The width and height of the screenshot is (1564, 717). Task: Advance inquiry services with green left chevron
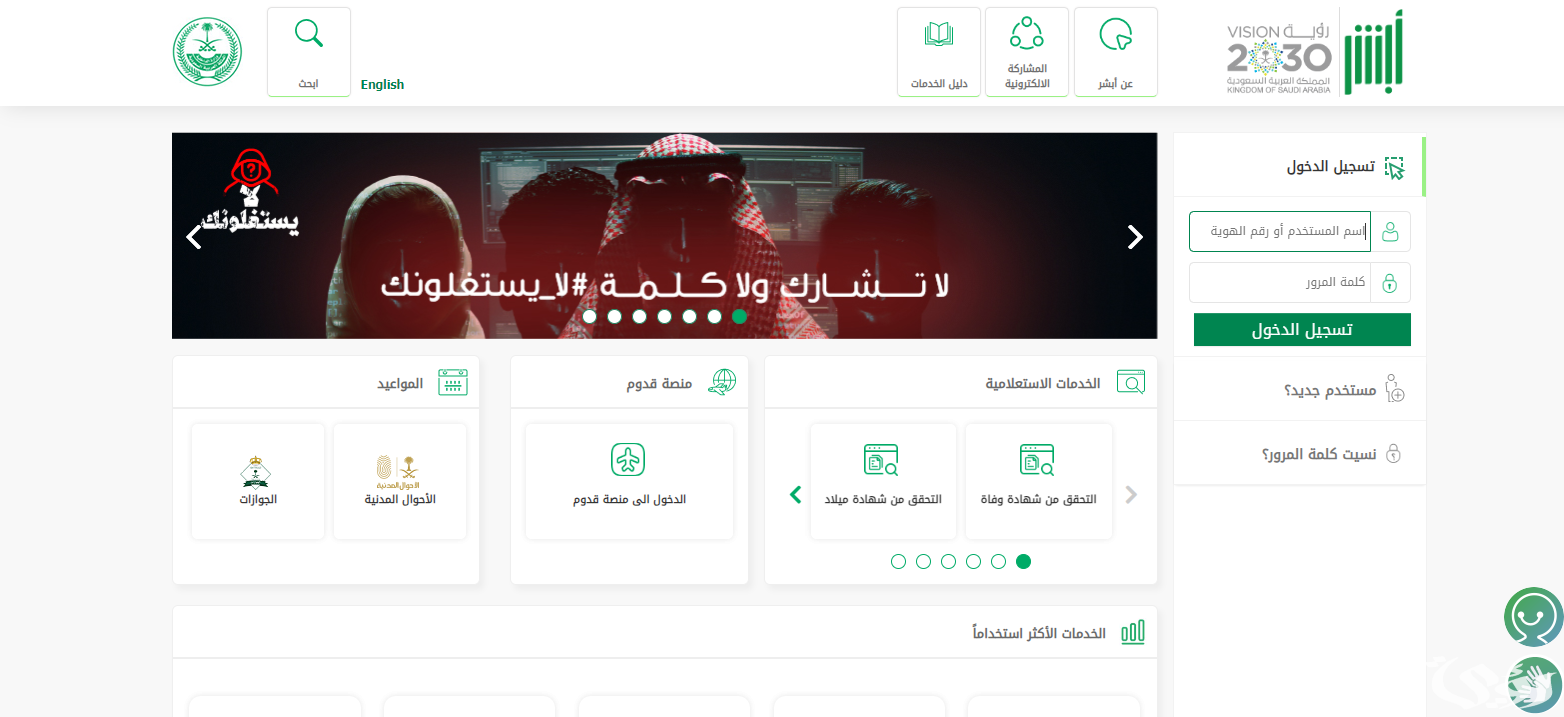coord(796,494)
